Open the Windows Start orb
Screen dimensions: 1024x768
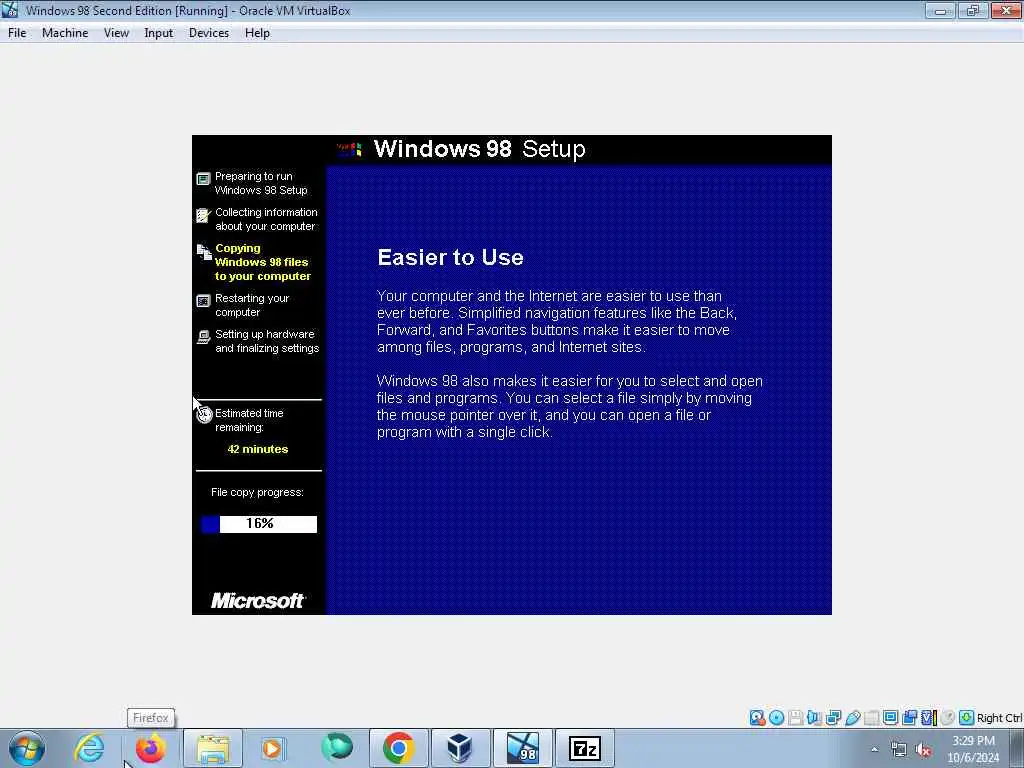(x=27, y=748)
